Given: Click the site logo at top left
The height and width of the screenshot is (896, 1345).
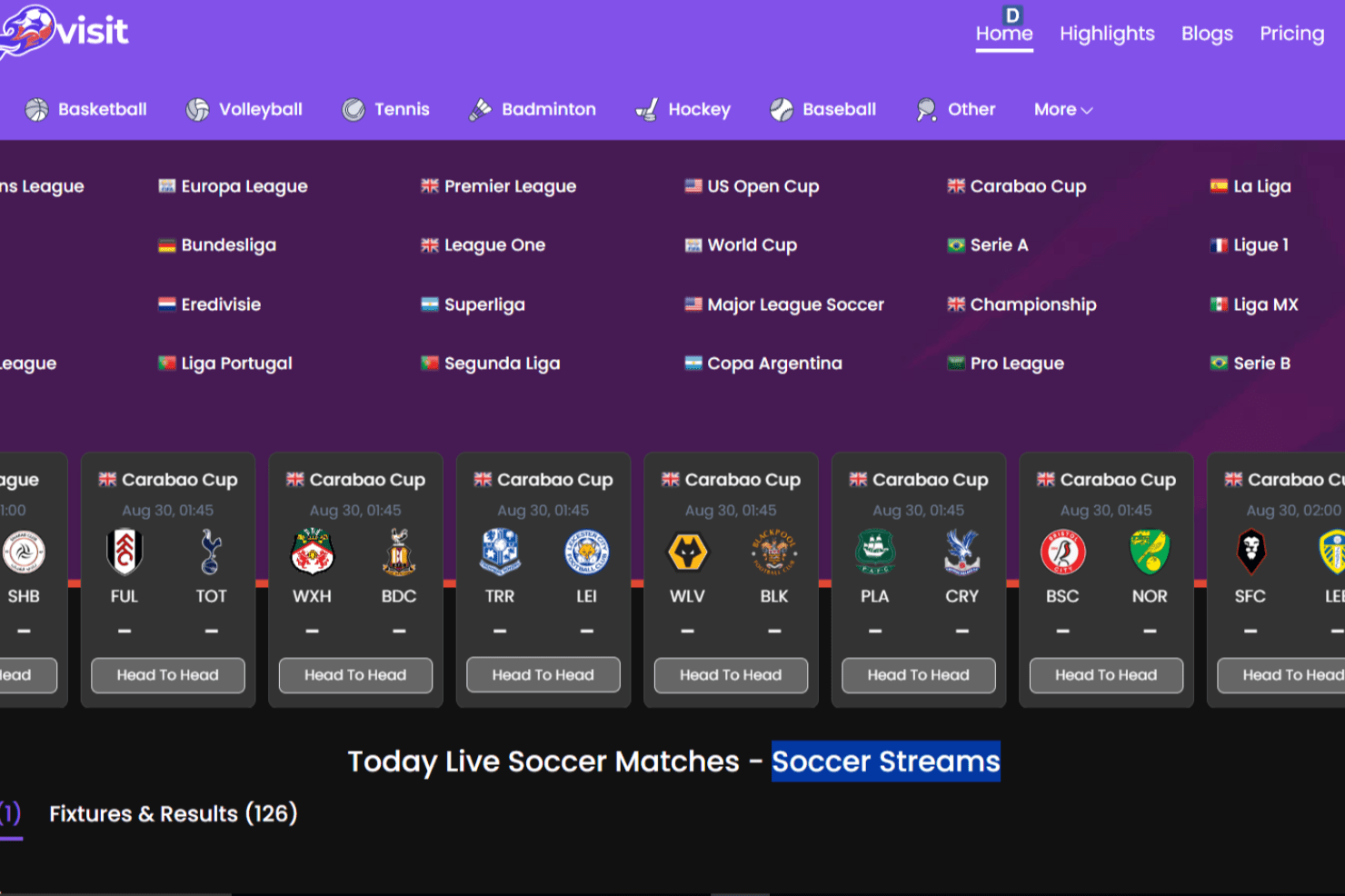Looking at the screenshot, I should click(x=64, y=32).
